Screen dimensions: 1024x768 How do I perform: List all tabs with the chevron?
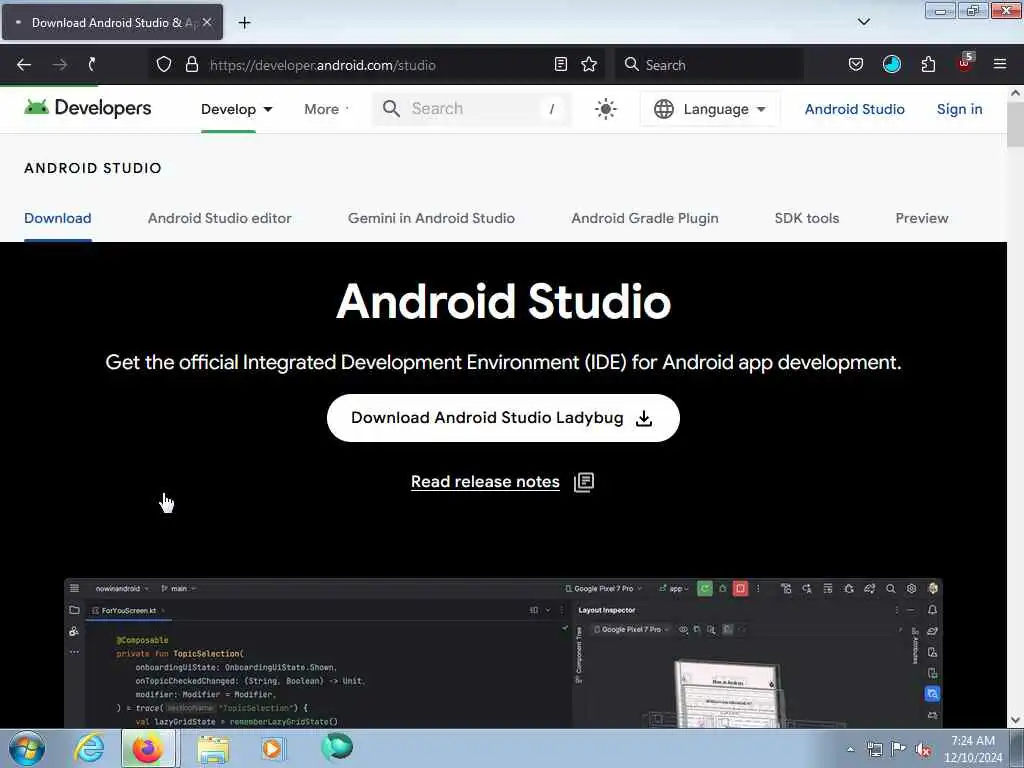point(863,22)
